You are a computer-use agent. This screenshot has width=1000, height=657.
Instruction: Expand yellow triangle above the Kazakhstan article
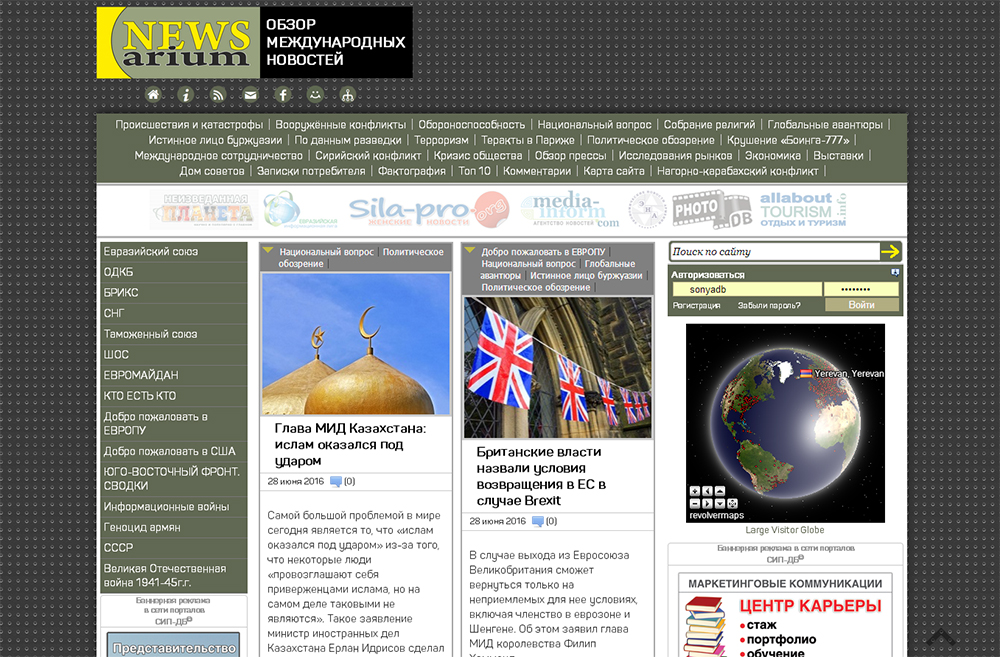coord(268,251)
